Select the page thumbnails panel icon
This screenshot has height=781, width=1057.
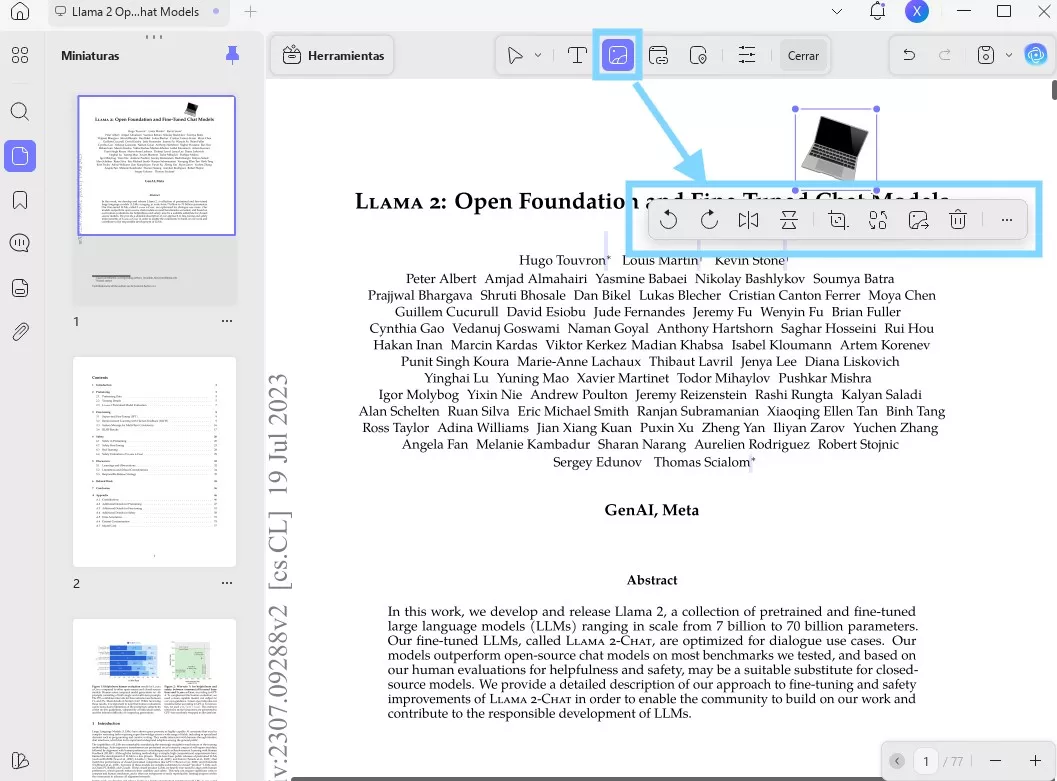point(20,156)
